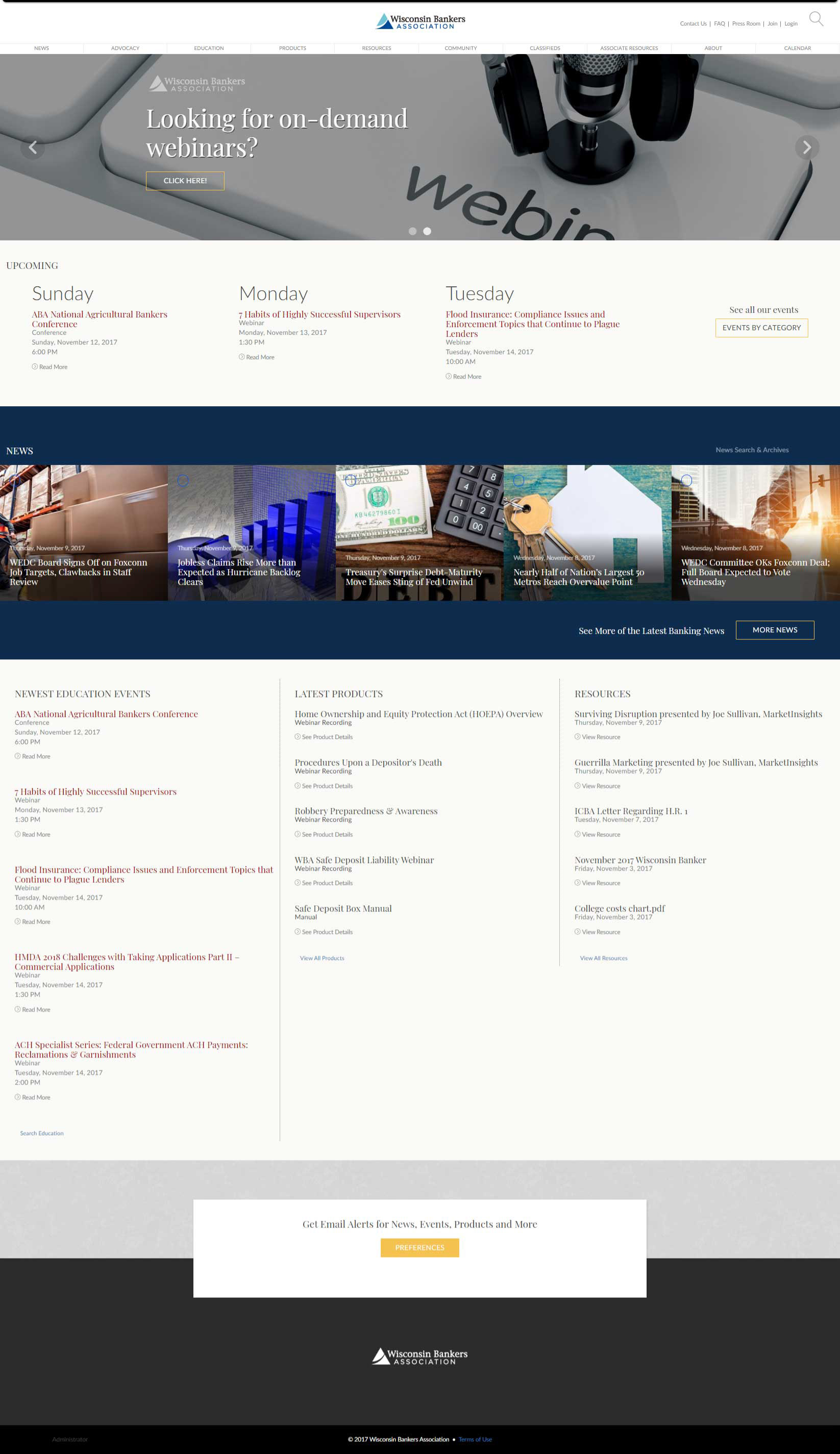Click the CLICK HERE! banner button
Screen dimensions: 840x1454
[x=185, y=181]
